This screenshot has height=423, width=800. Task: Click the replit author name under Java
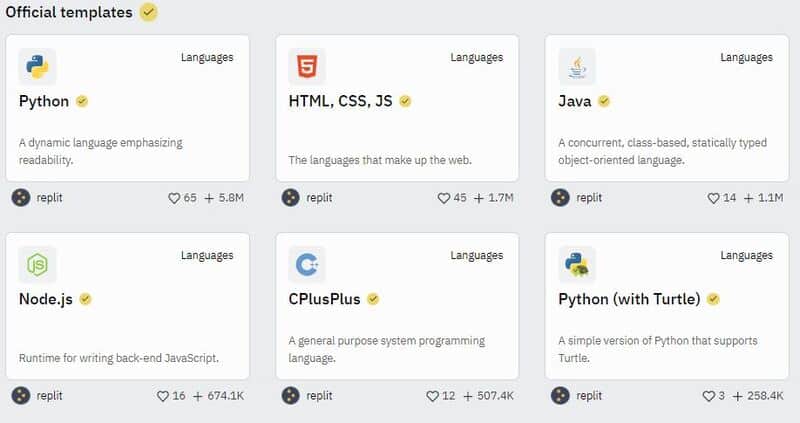coord(589,197)
